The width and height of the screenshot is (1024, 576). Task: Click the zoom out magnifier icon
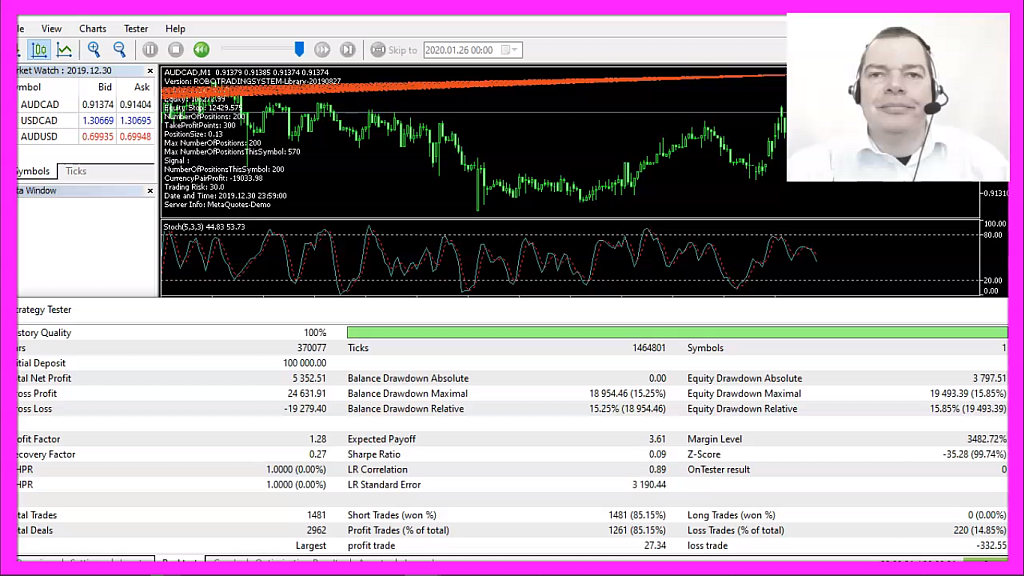point(120,50)
